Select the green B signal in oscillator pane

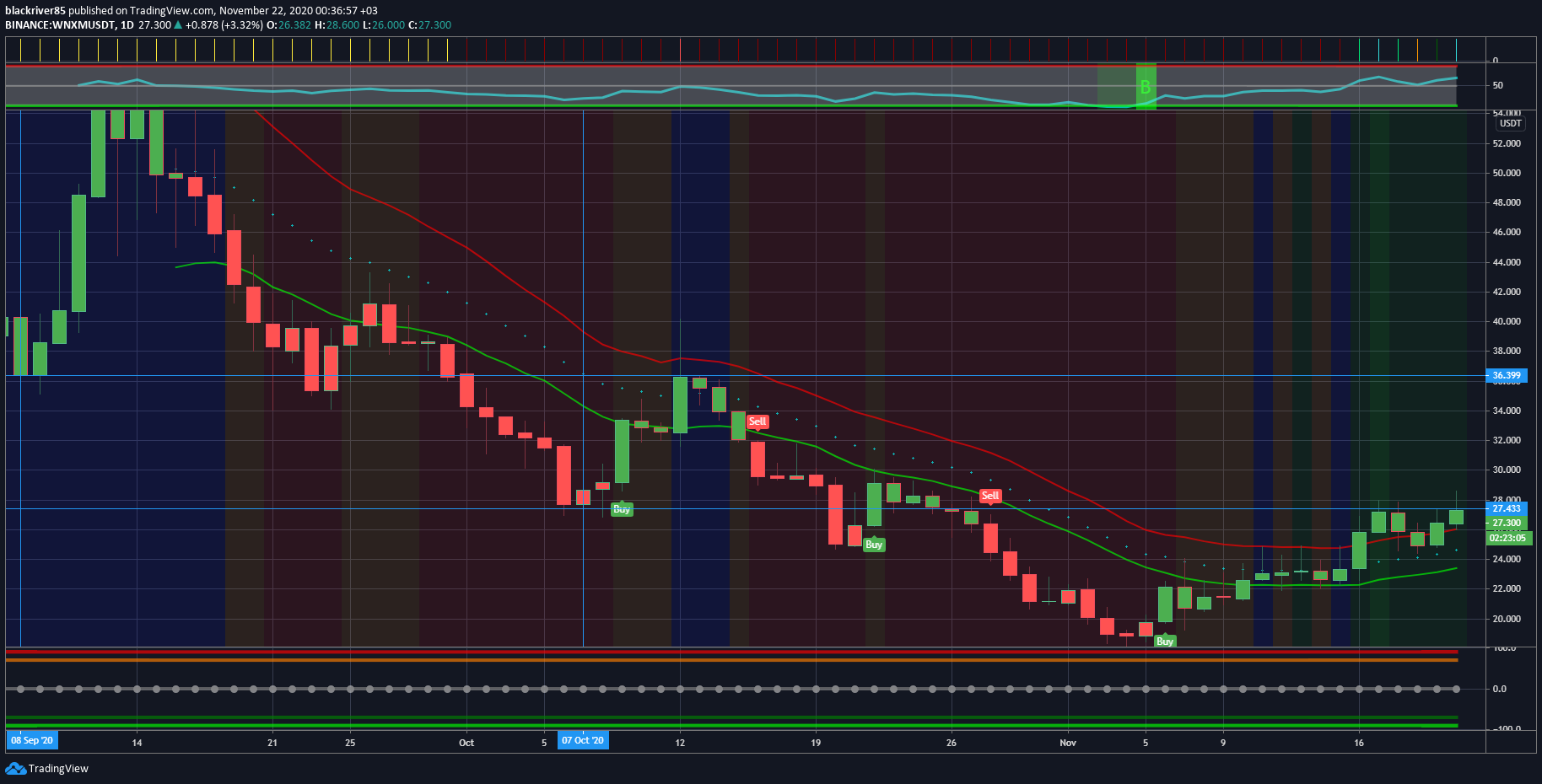point(1146,87)
